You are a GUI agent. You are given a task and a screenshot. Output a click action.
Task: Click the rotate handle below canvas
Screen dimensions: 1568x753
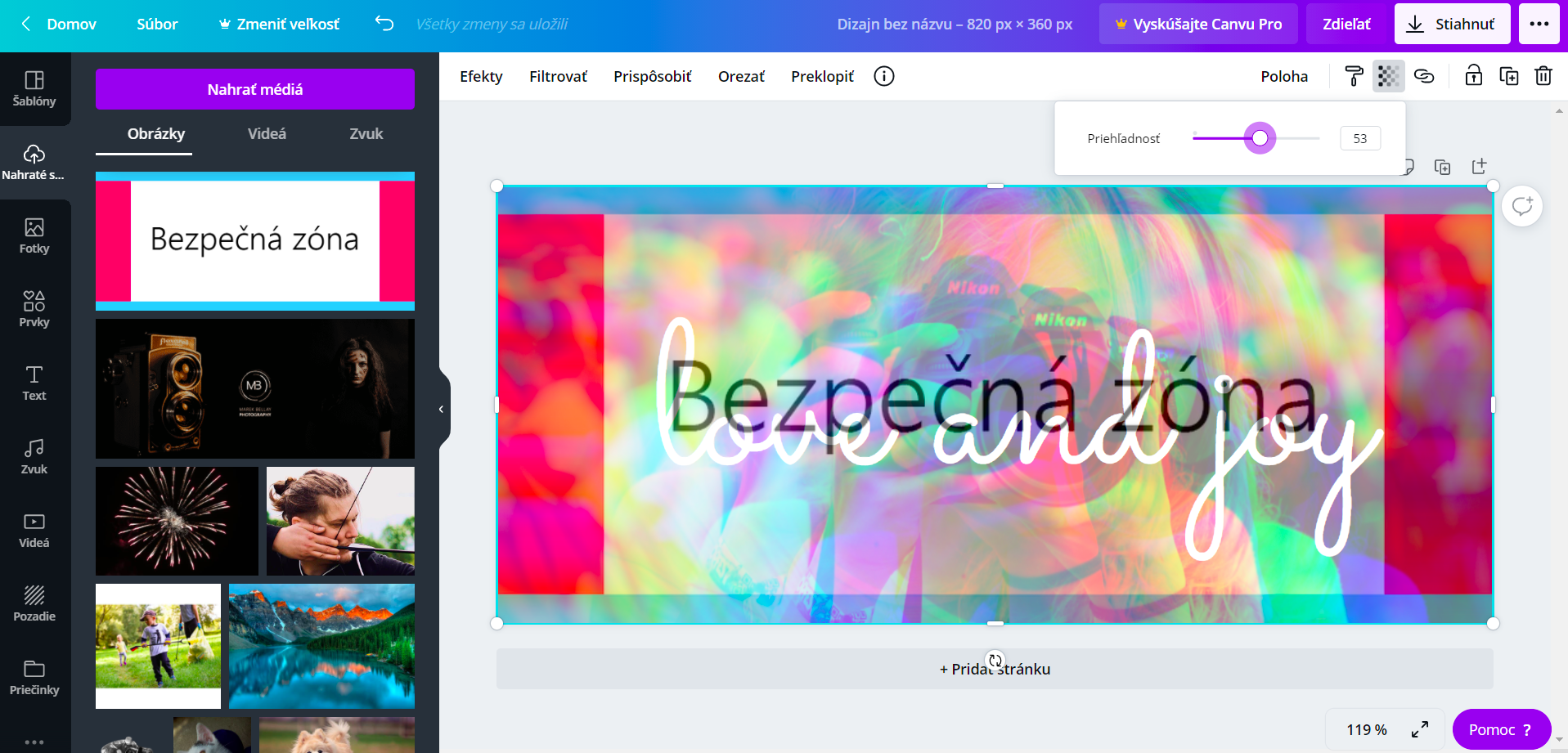click(x=995, y=659)
